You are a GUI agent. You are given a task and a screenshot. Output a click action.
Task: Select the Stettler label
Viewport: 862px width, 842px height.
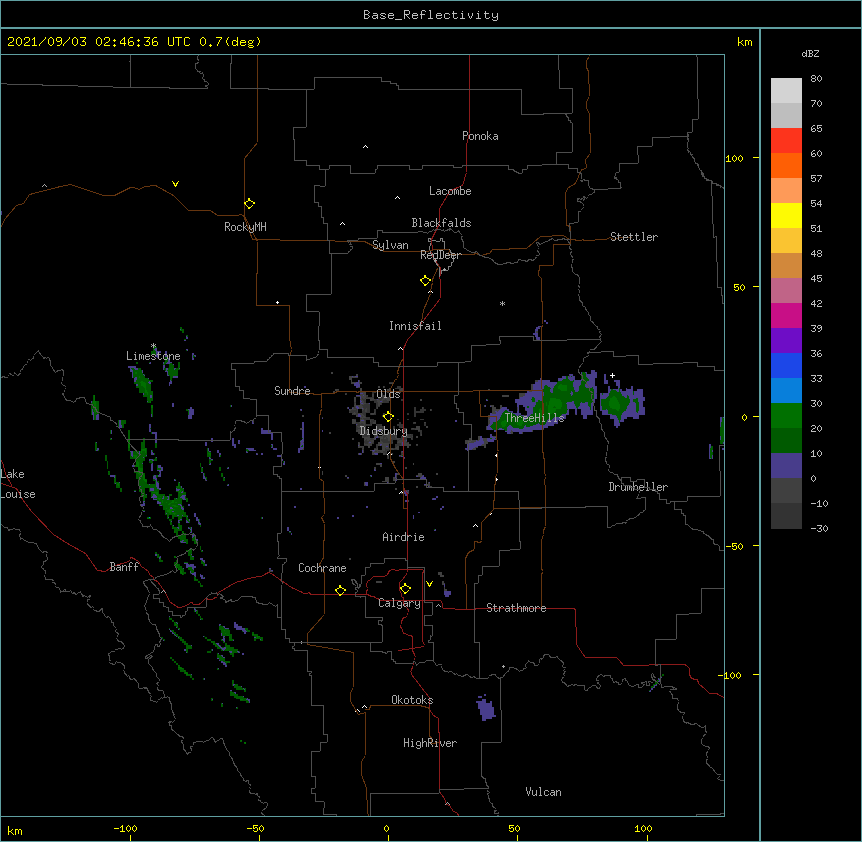coord(633,237)
